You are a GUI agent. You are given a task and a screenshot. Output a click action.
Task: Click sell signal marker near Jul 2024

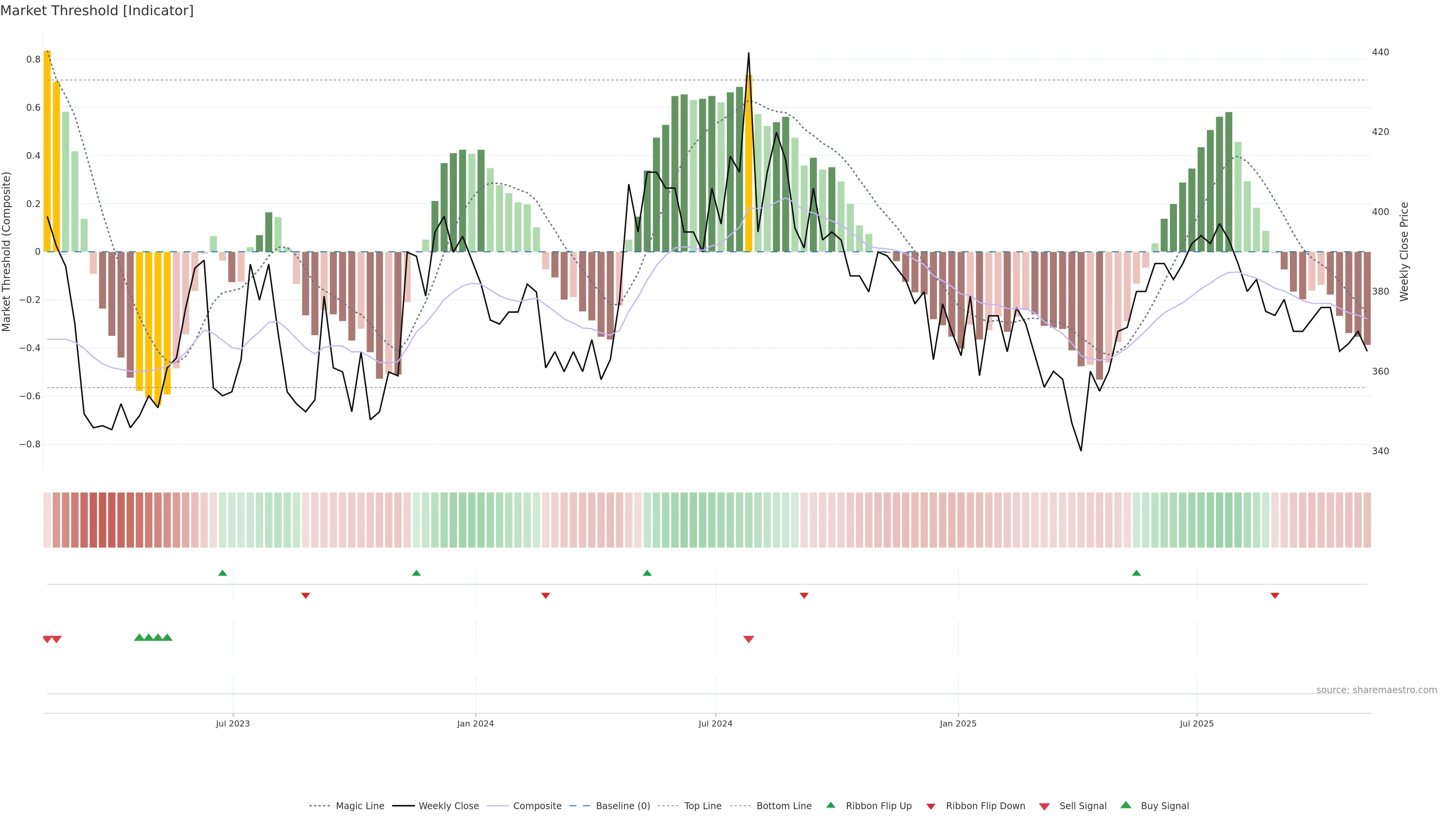point(748,639)
